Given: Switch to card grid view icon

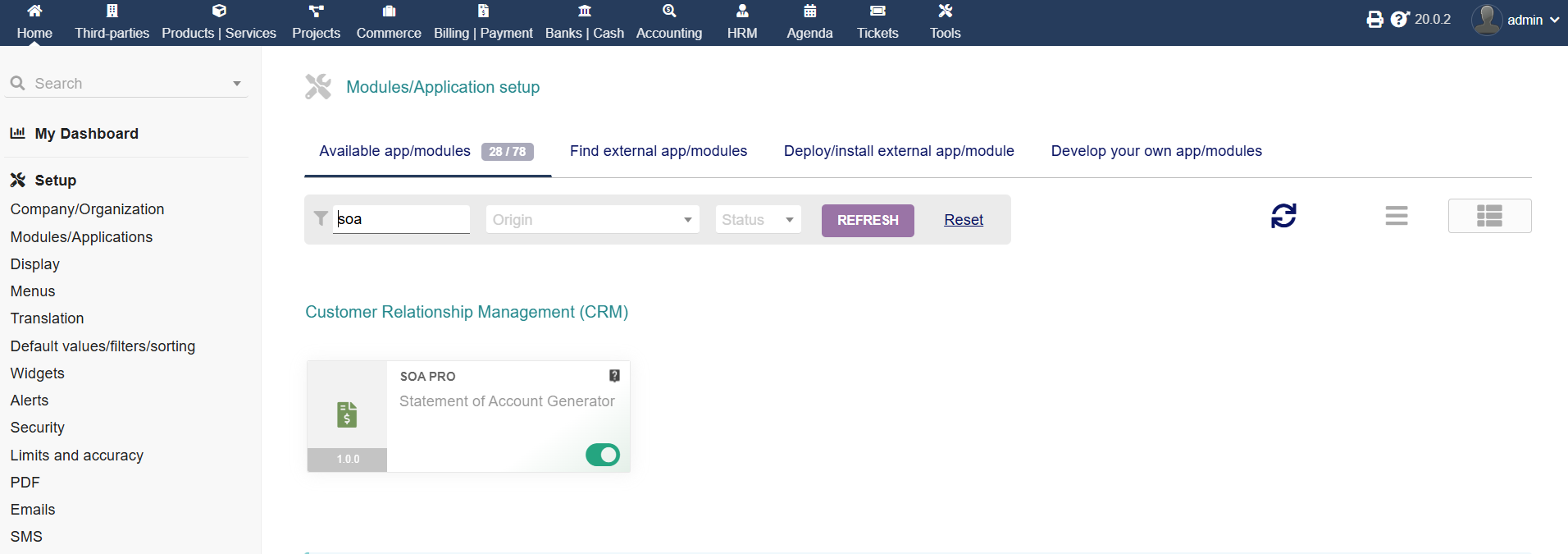Looking at the screenshot, I should pyautogui.click(x=1489, y=216).
